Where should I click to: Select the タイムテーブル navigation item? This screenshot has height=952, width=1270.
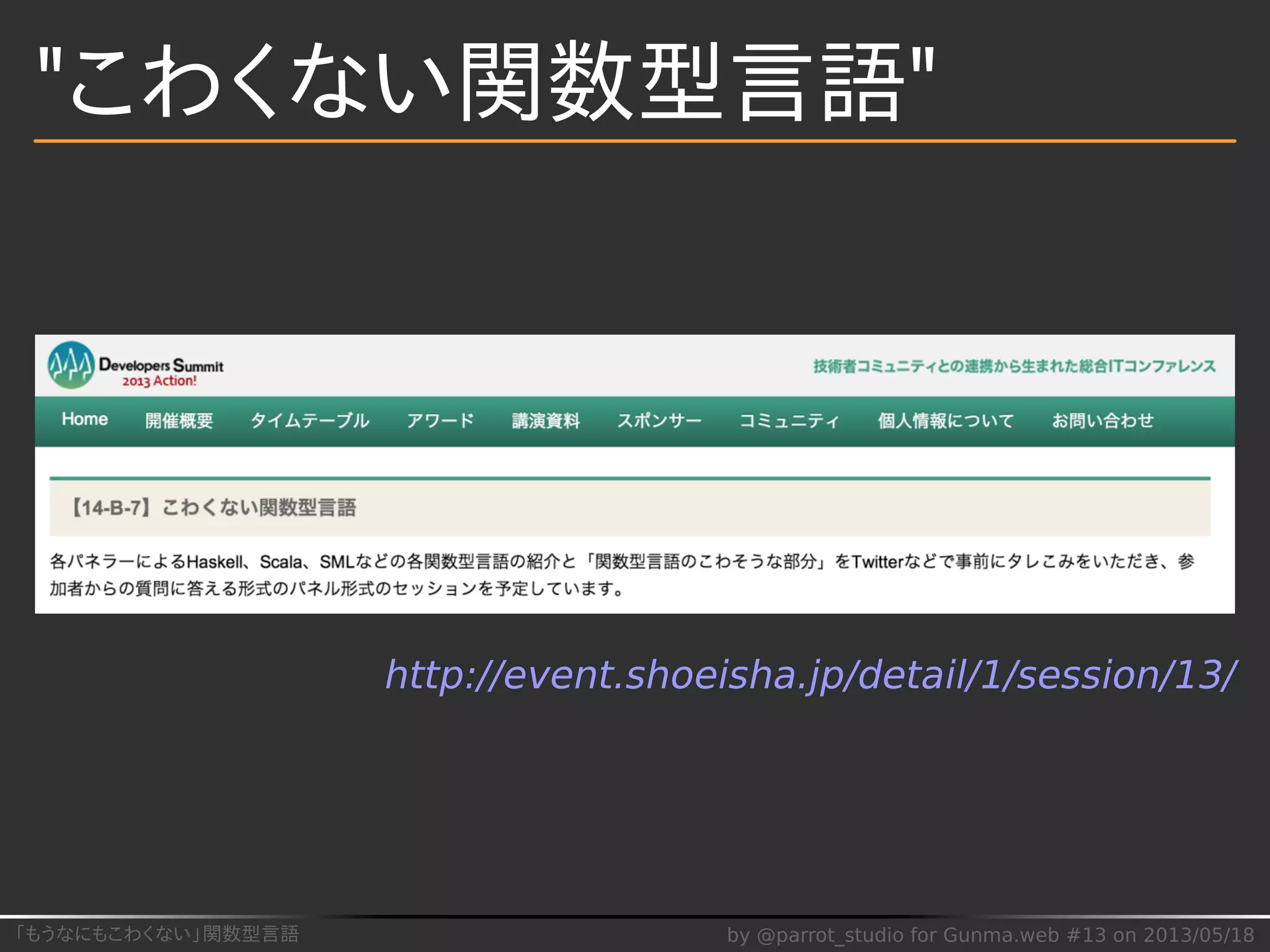point(310,421)
